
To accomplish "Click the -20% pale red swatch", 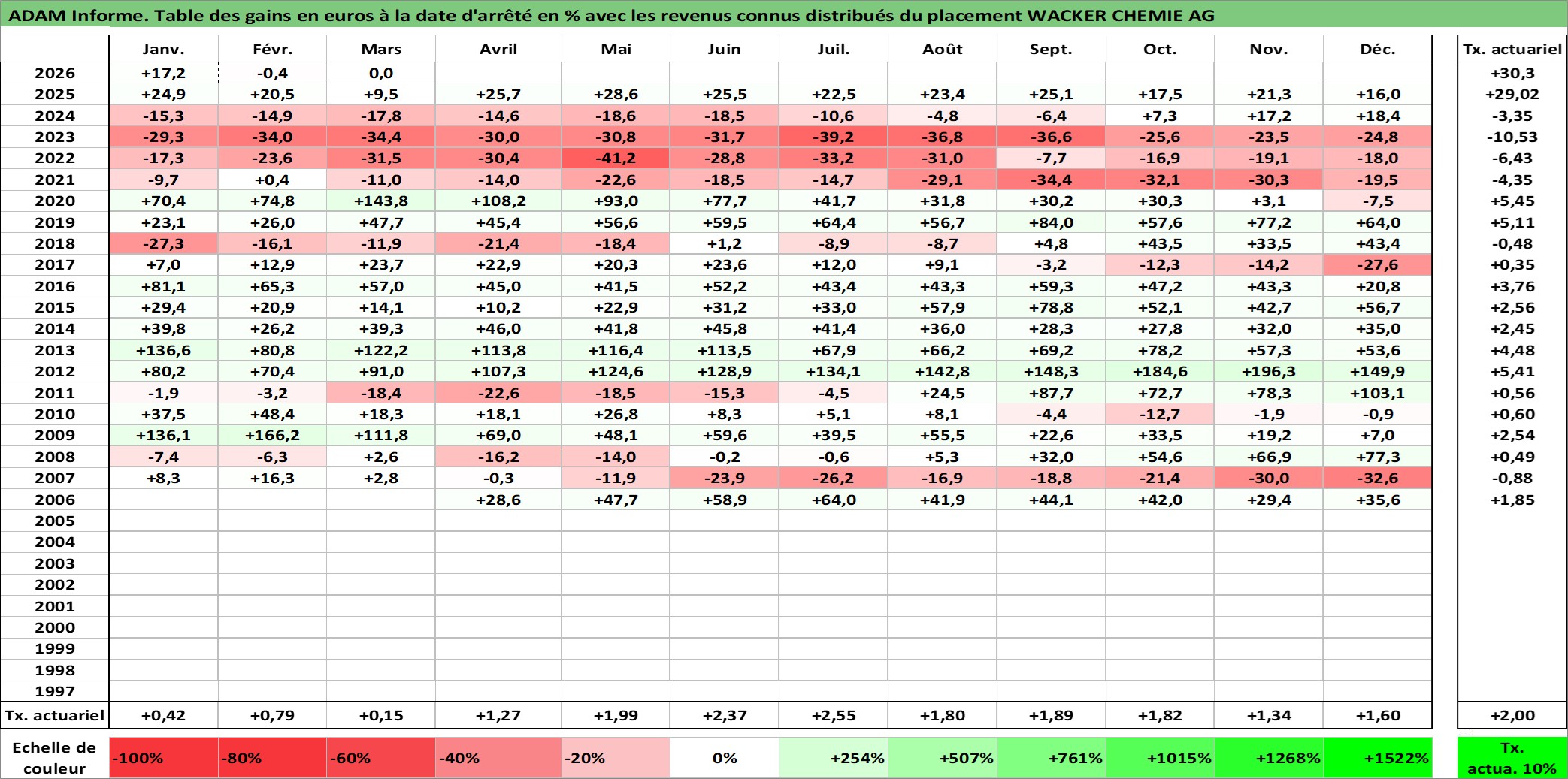I will tap(616, 758).
